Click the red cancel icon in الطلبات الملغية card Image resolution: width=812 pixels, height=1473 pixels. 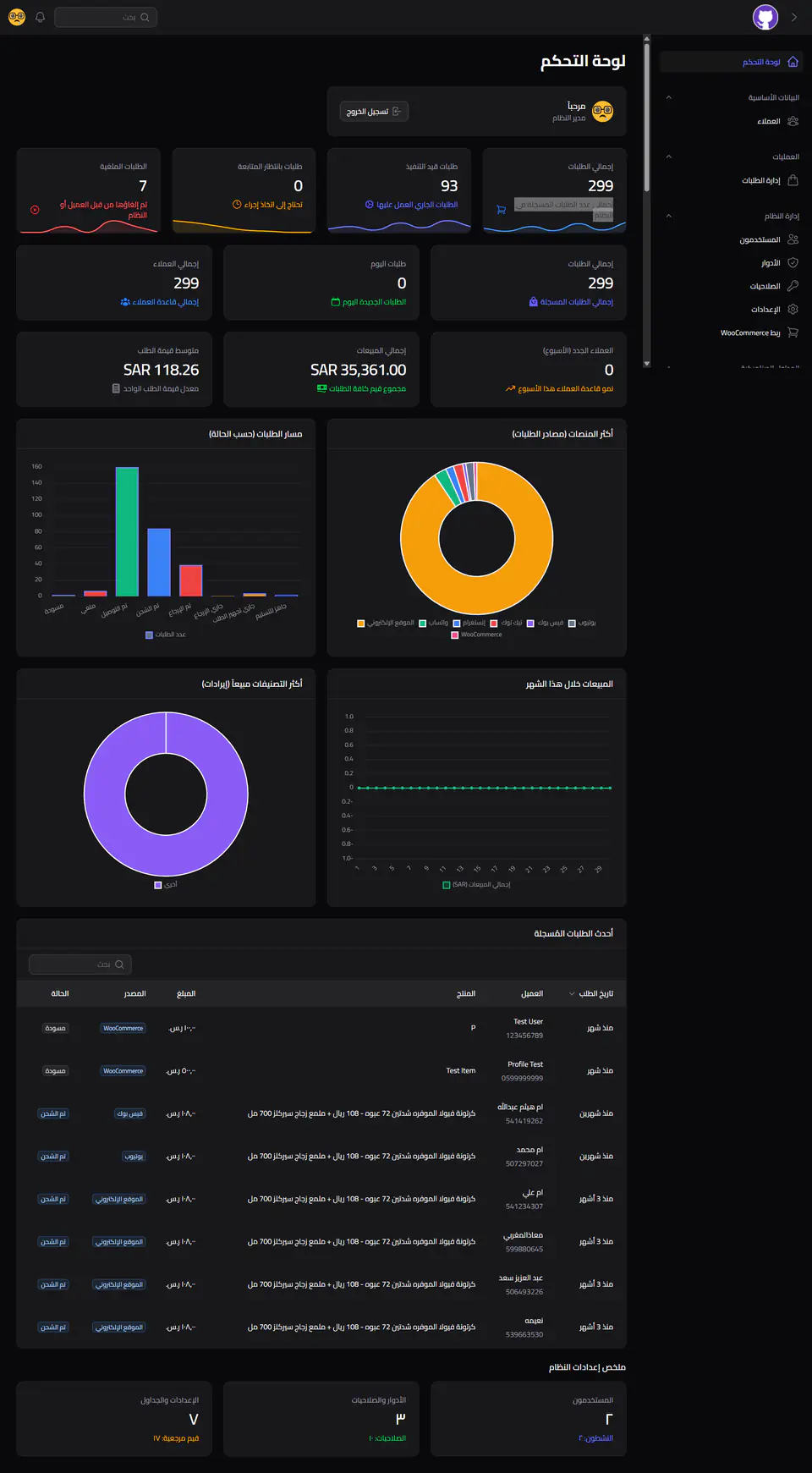tap(35, 210)
